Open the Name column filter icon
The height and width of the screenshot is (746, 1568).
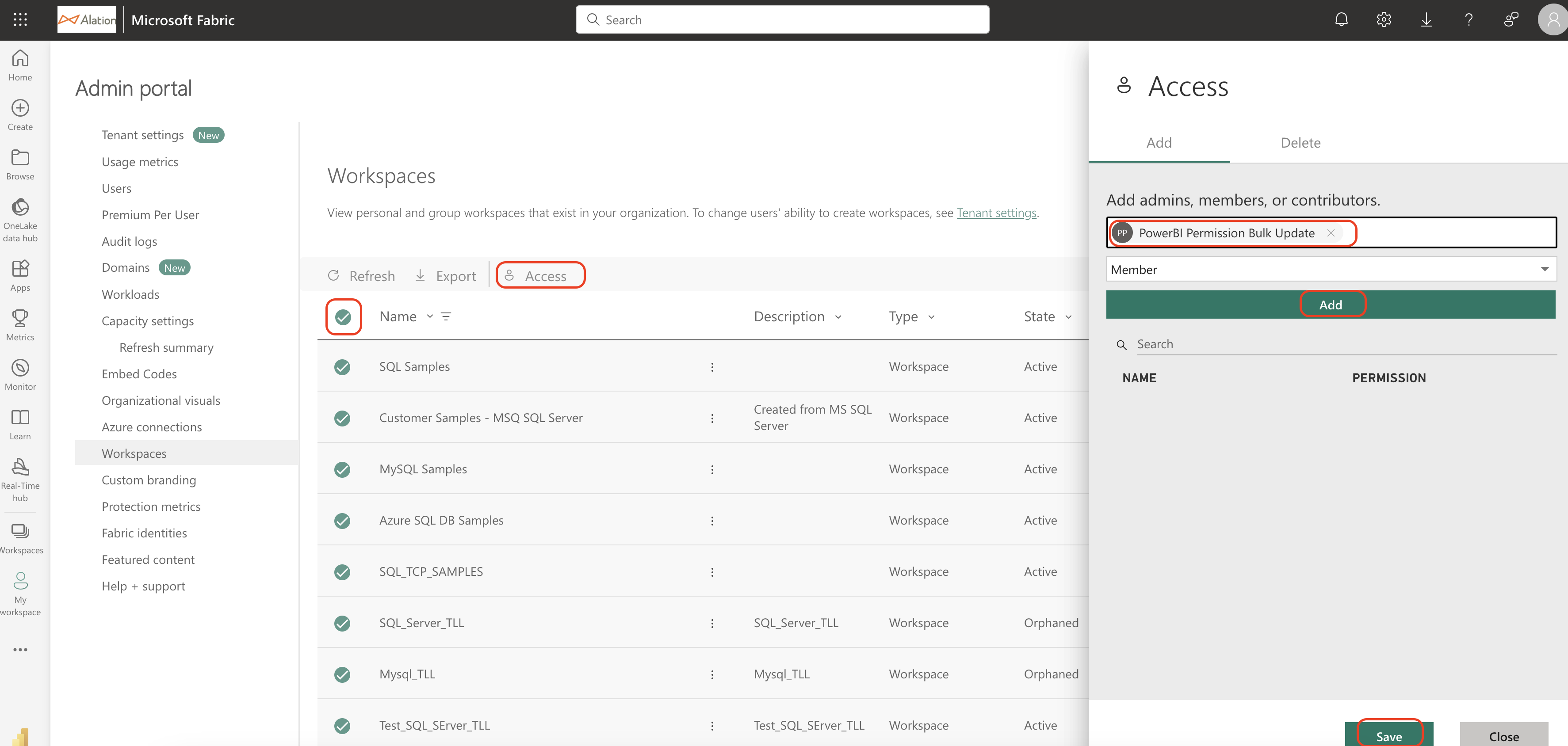point(446,316)
